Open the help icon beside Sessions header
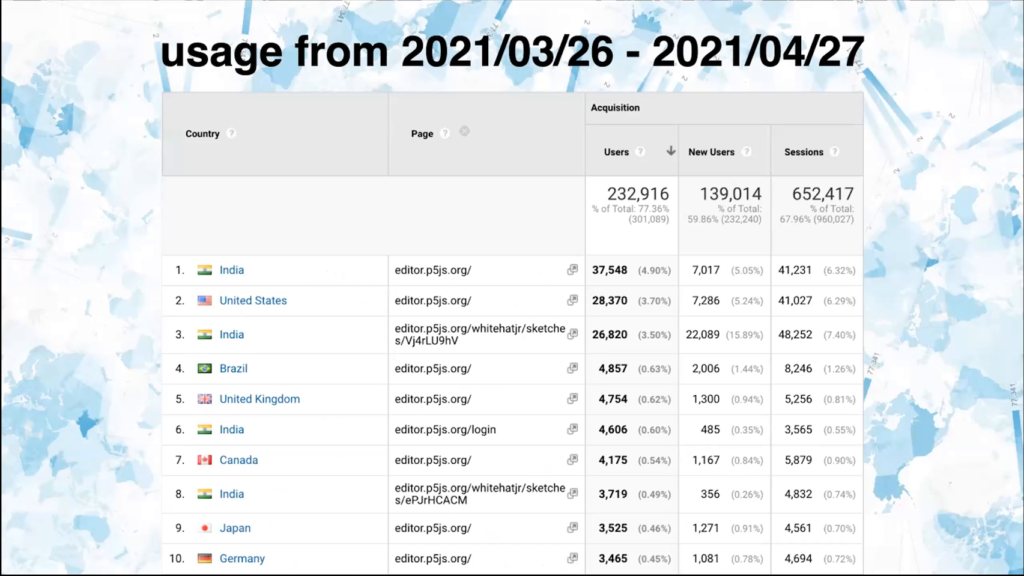The width and height of the screenshot is (1024, 576). click(835, 152)
